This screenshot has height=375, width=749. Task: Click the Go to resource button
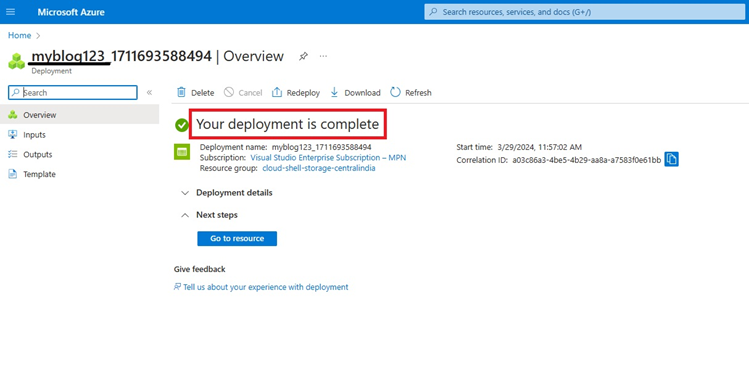point(237,238)
